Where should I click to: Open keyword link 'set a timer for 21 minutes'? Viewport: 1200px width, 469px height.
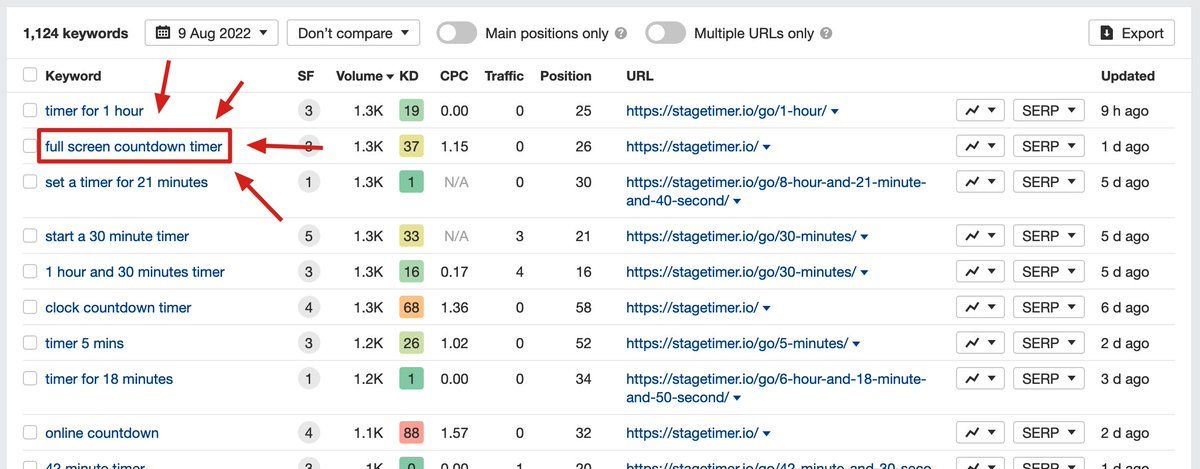126,182
